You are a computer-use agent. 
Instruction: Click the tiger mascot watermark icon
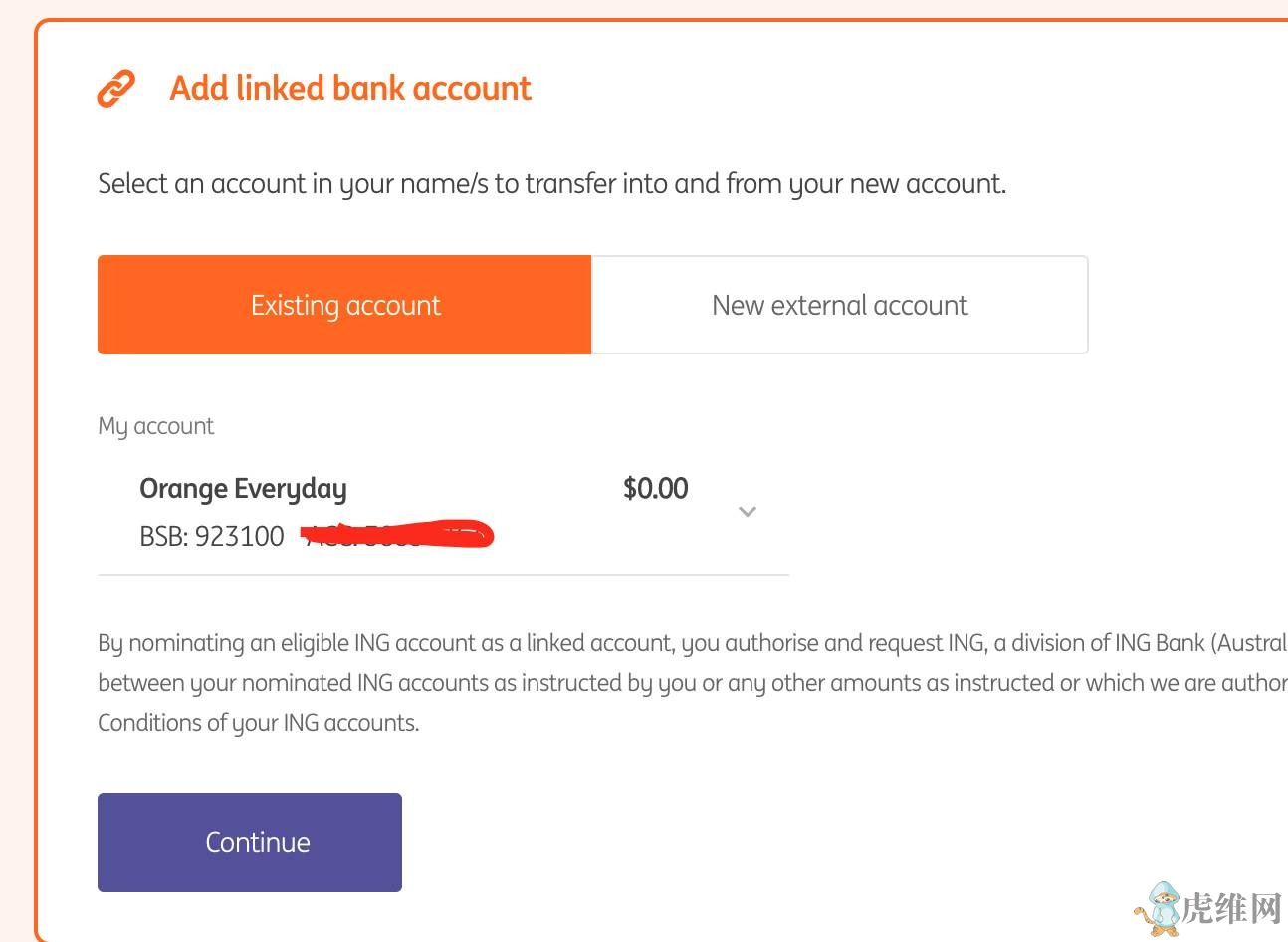[x=1157, y=908]
